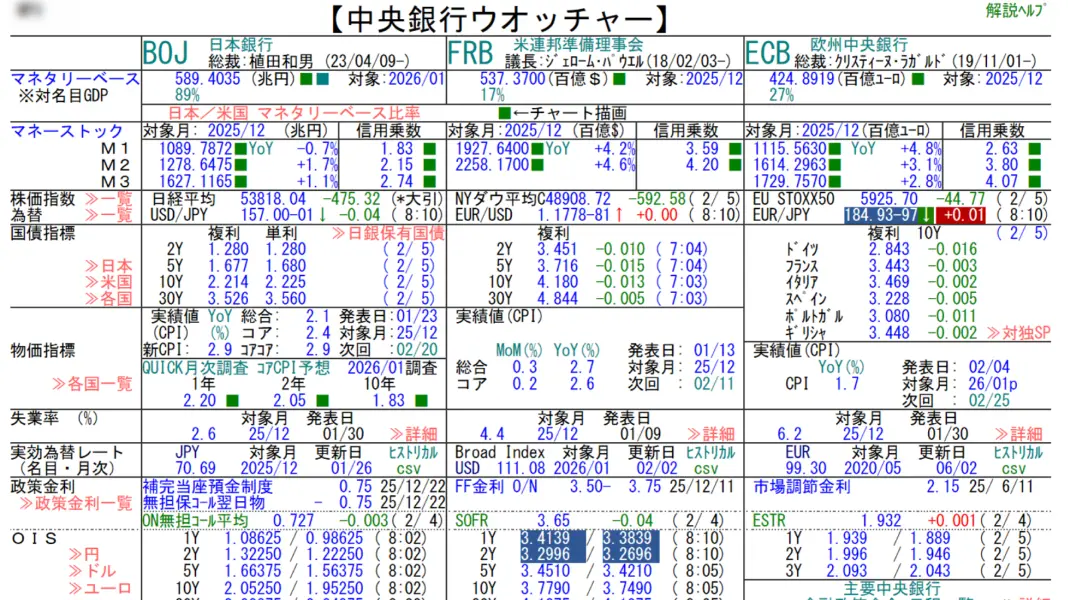1068x600 pixels.
Task: Open ≫各国 government bond link
Action: (108, 298)
